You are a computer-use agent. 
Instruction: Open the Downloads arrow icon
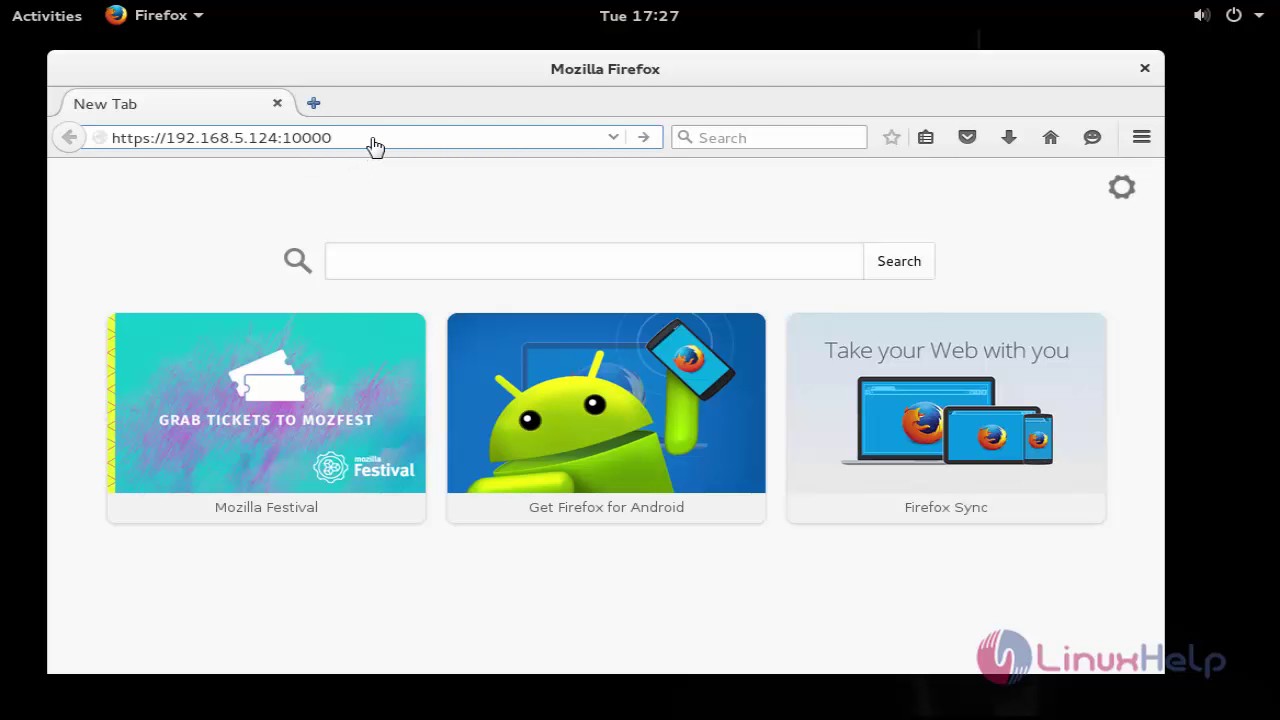pyautogui.click(x=1008, y=137)
